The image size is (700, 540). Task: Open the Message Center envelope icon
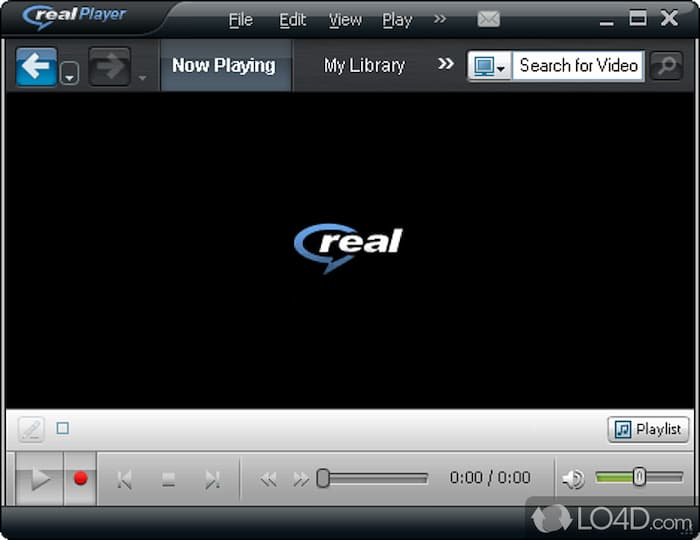pos(488,19)
